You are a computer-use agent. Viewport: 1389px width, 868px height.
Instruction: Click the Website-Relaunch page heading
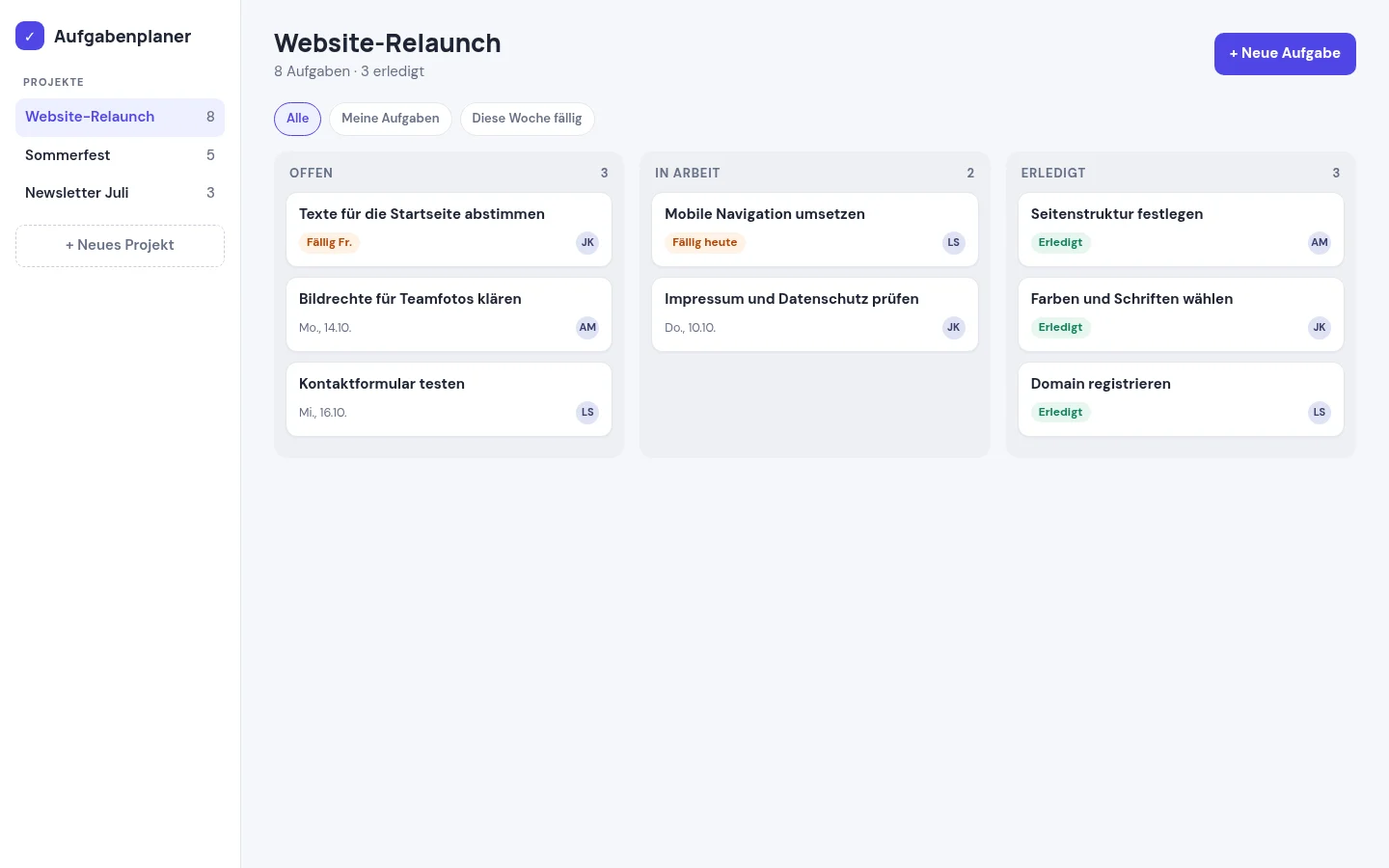tap(388, 43)
